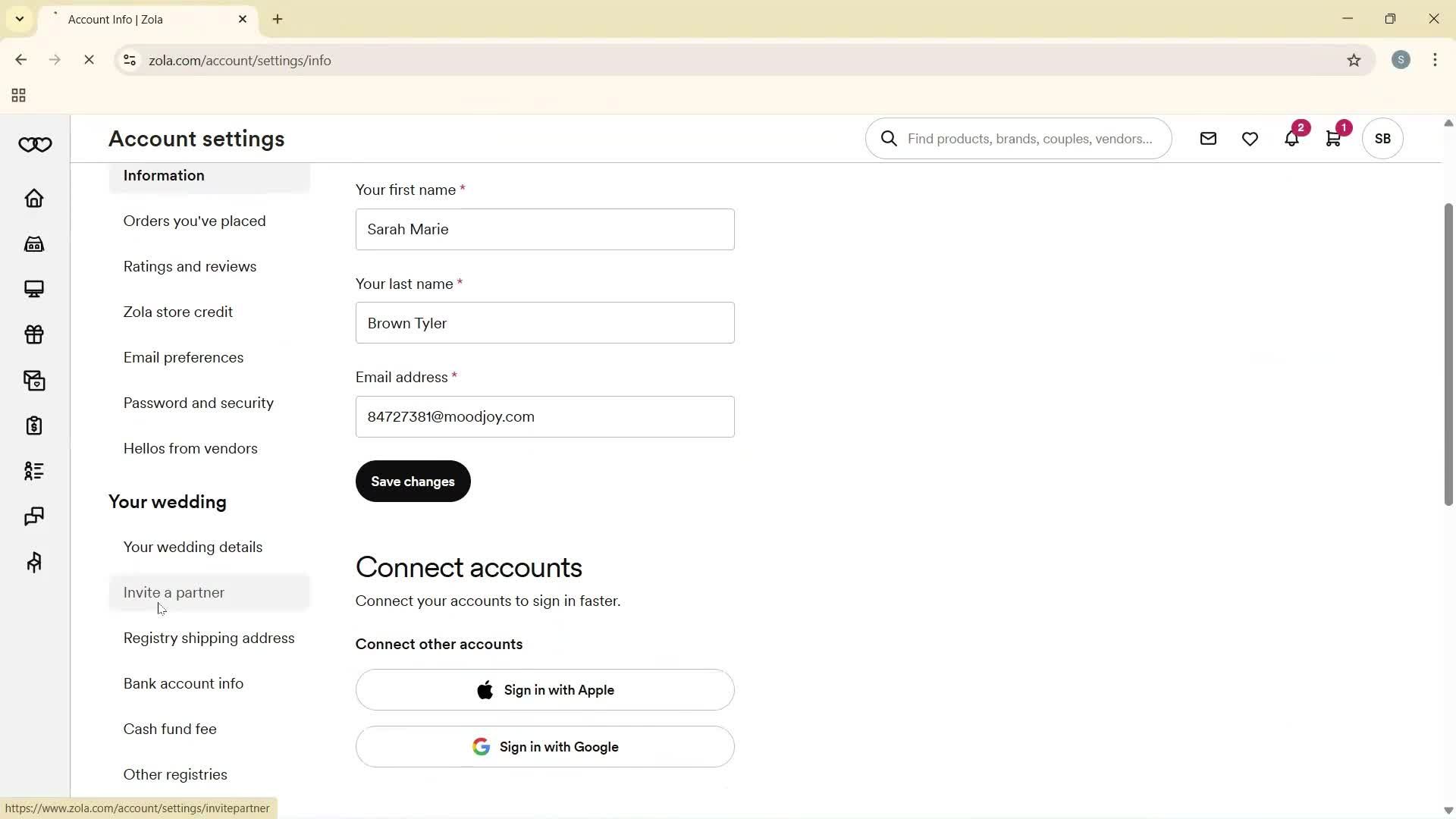This screenshot has height=819, width=1456.
Task: Select the registry icon in sidebar
Action: coord(34,243)
